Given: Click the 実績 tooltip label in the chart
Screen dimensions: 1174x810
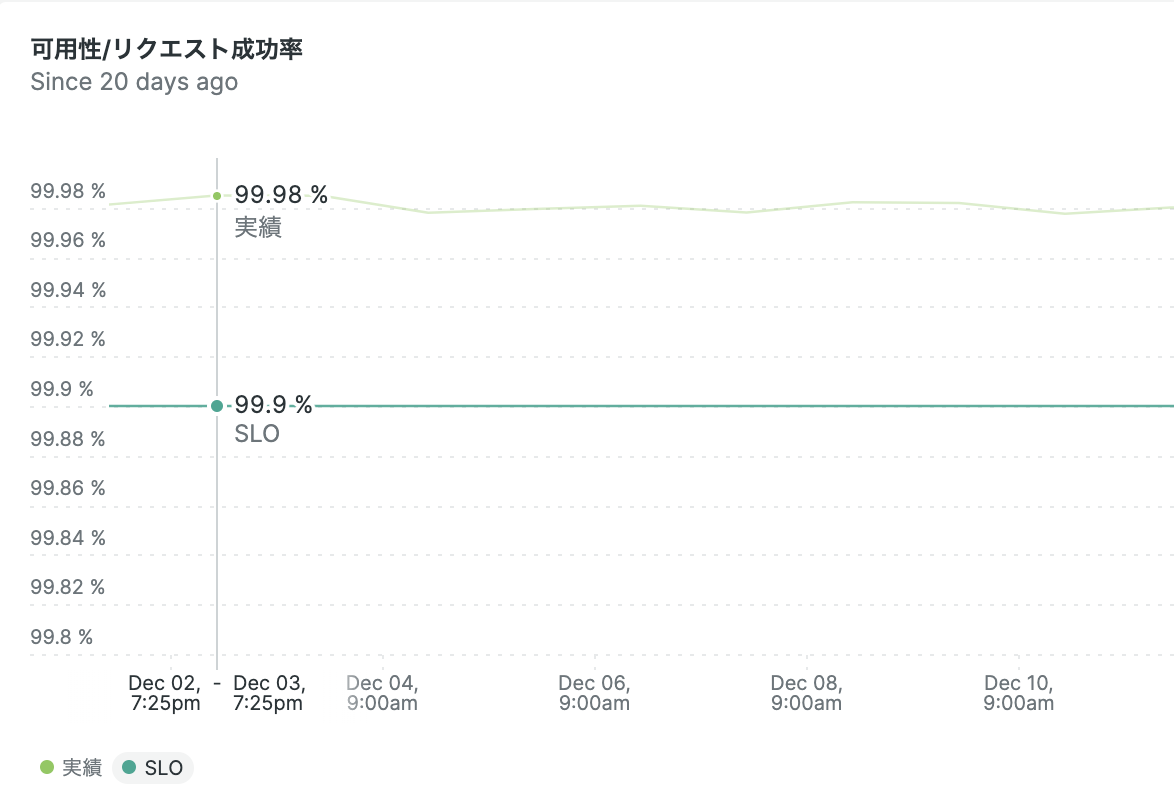Looking at the screenshot, I should (258, 227).
